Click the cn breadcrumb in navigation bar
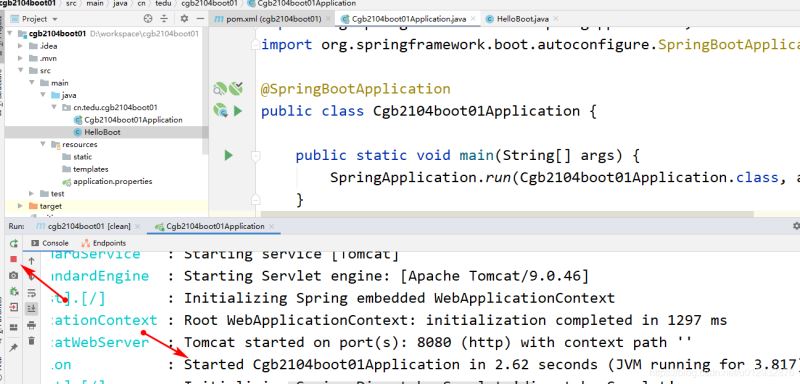The height and width of the screenshot is (384, 800). (x=141, y=3)
